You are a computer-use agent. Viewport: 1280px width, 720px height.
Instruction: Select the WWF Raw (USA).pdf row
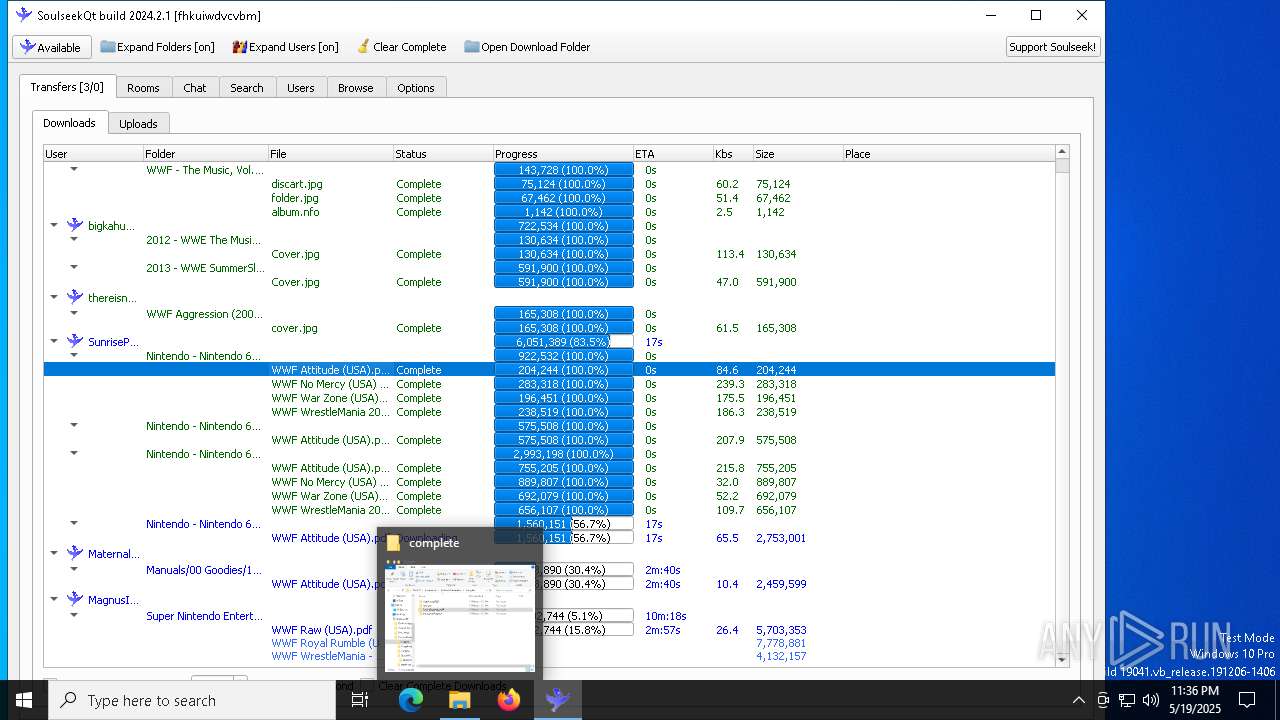[549, 630]
